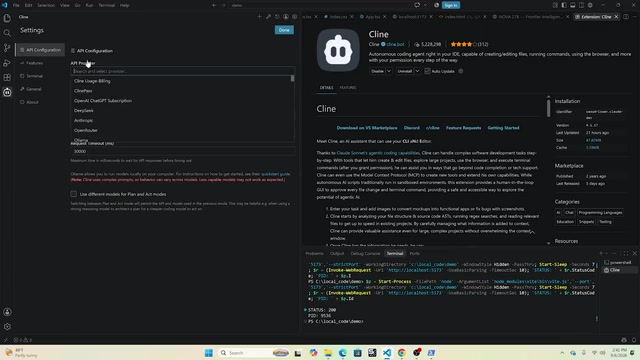Screen dimensions: 640x360
Task: Open the Source Control view
Action: tap(7, 48)
